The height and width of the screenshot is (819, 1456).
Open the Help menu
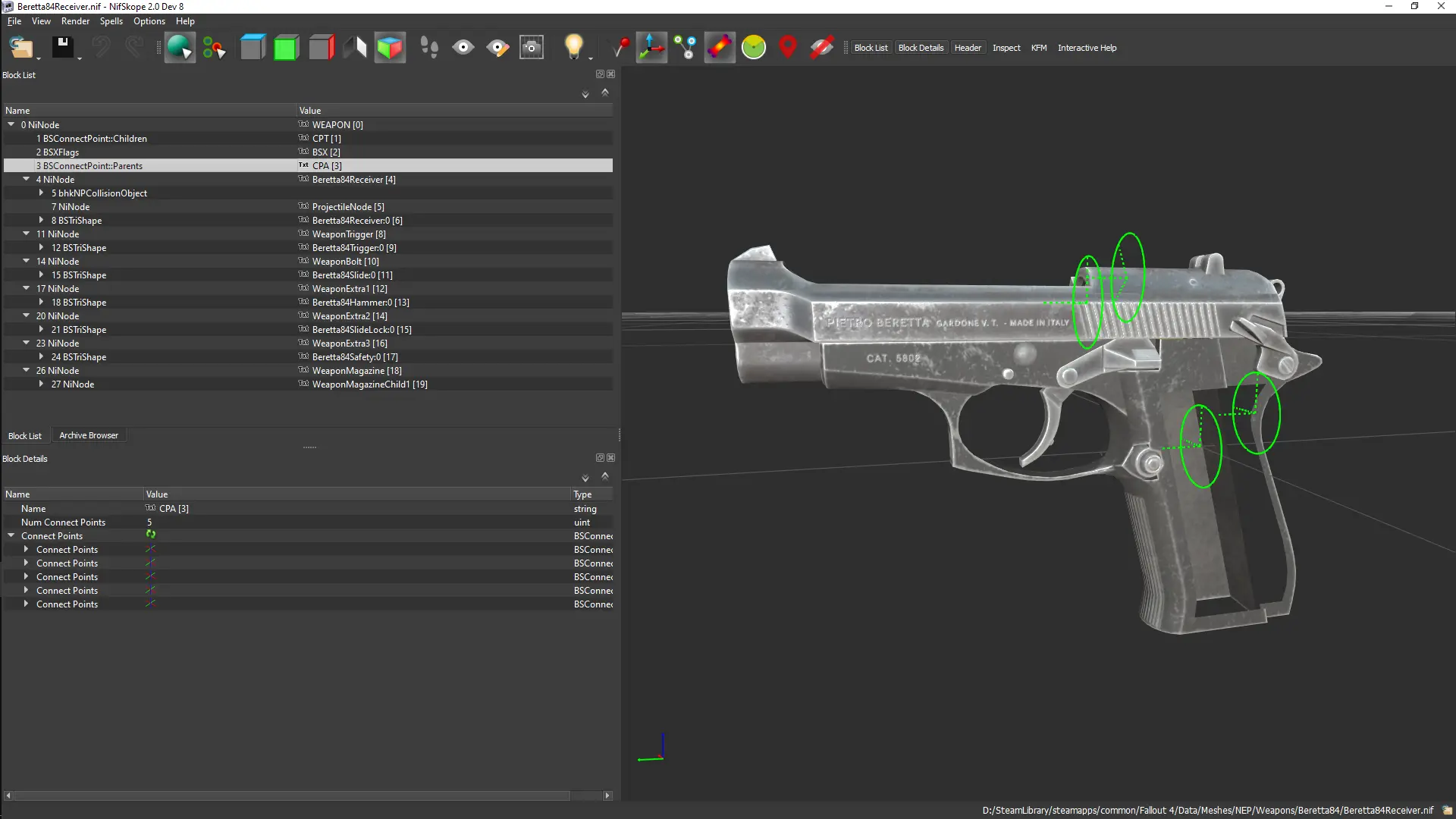185,21
